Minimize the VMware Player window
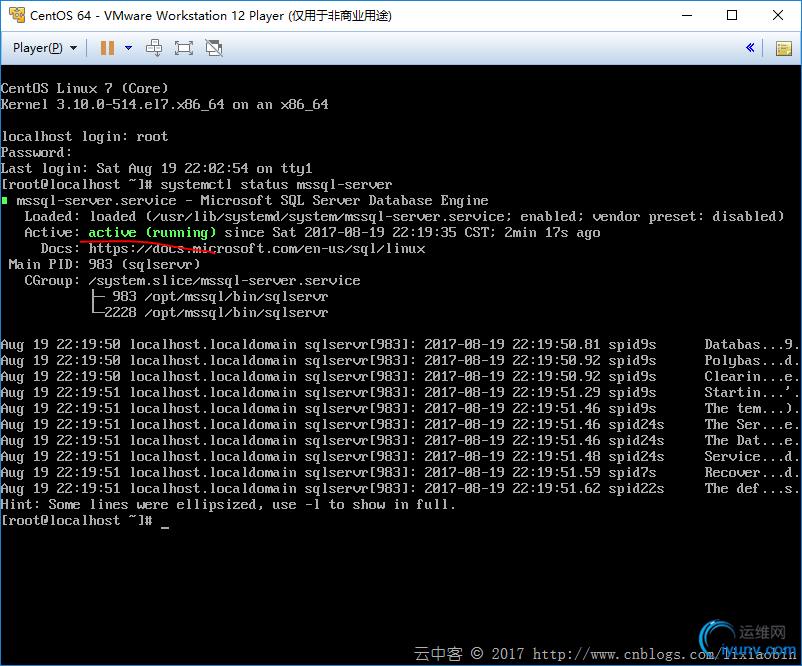The height and width of the screenshot is (666, 802). pos(687,15)
